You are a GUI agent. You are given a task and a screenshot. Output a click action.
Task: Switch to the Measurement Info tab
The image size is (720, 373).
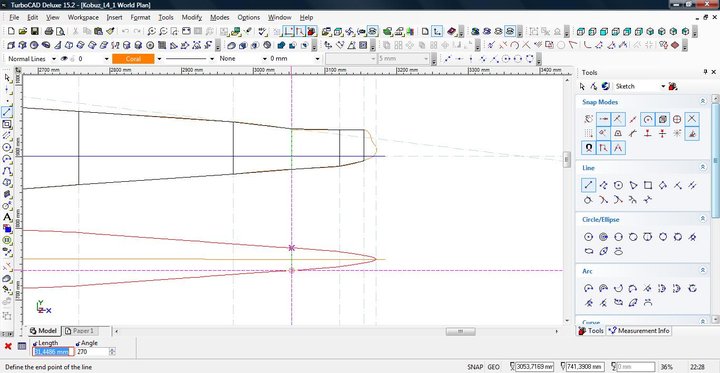[x=639, y=331]
